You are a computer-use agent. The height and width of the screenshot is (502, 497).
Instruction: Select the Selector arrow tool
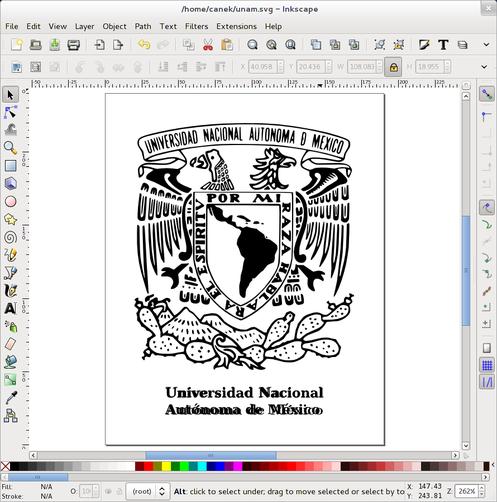(10, 95)
